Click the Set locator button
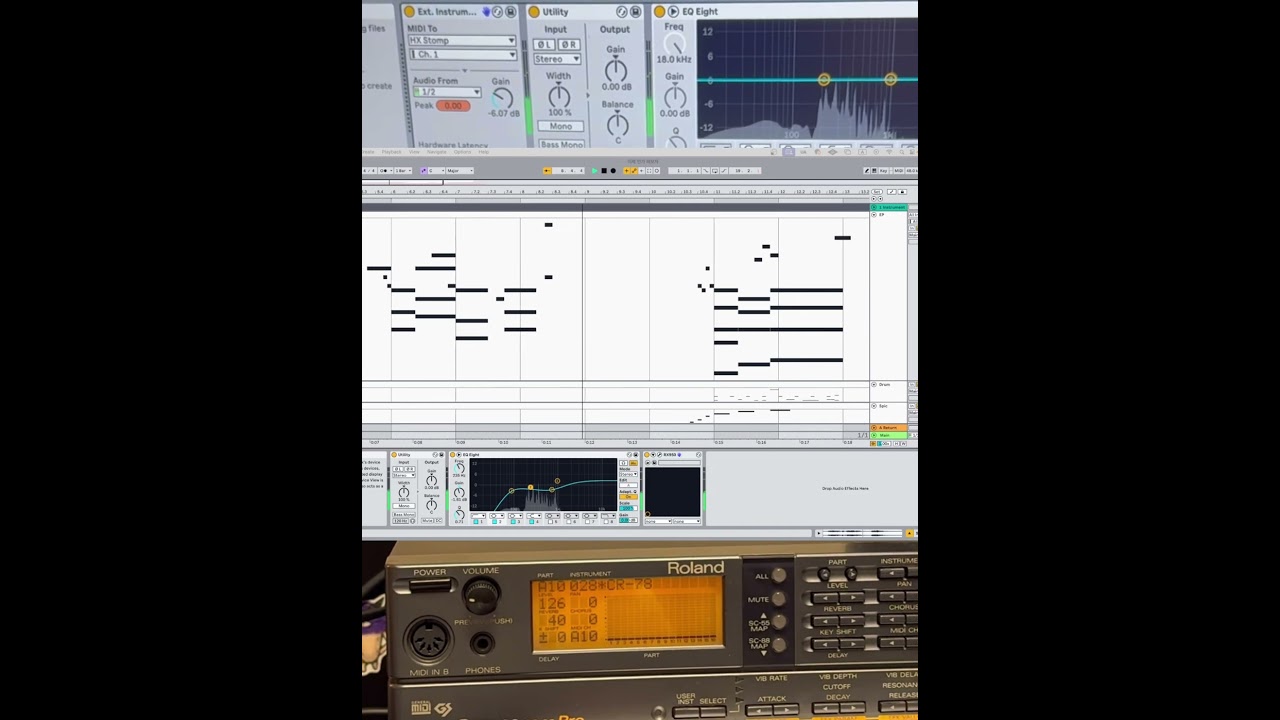 [x=878, y=191]
